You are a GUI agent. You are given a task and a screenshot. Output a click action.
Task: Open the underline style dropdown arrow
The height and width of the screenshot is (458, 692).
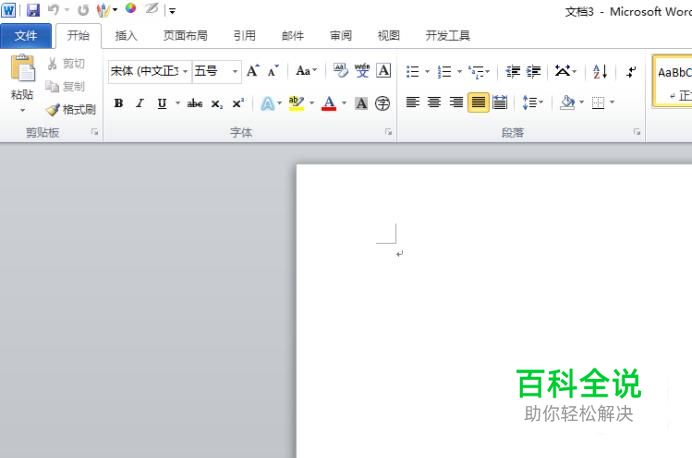[177, 103]
